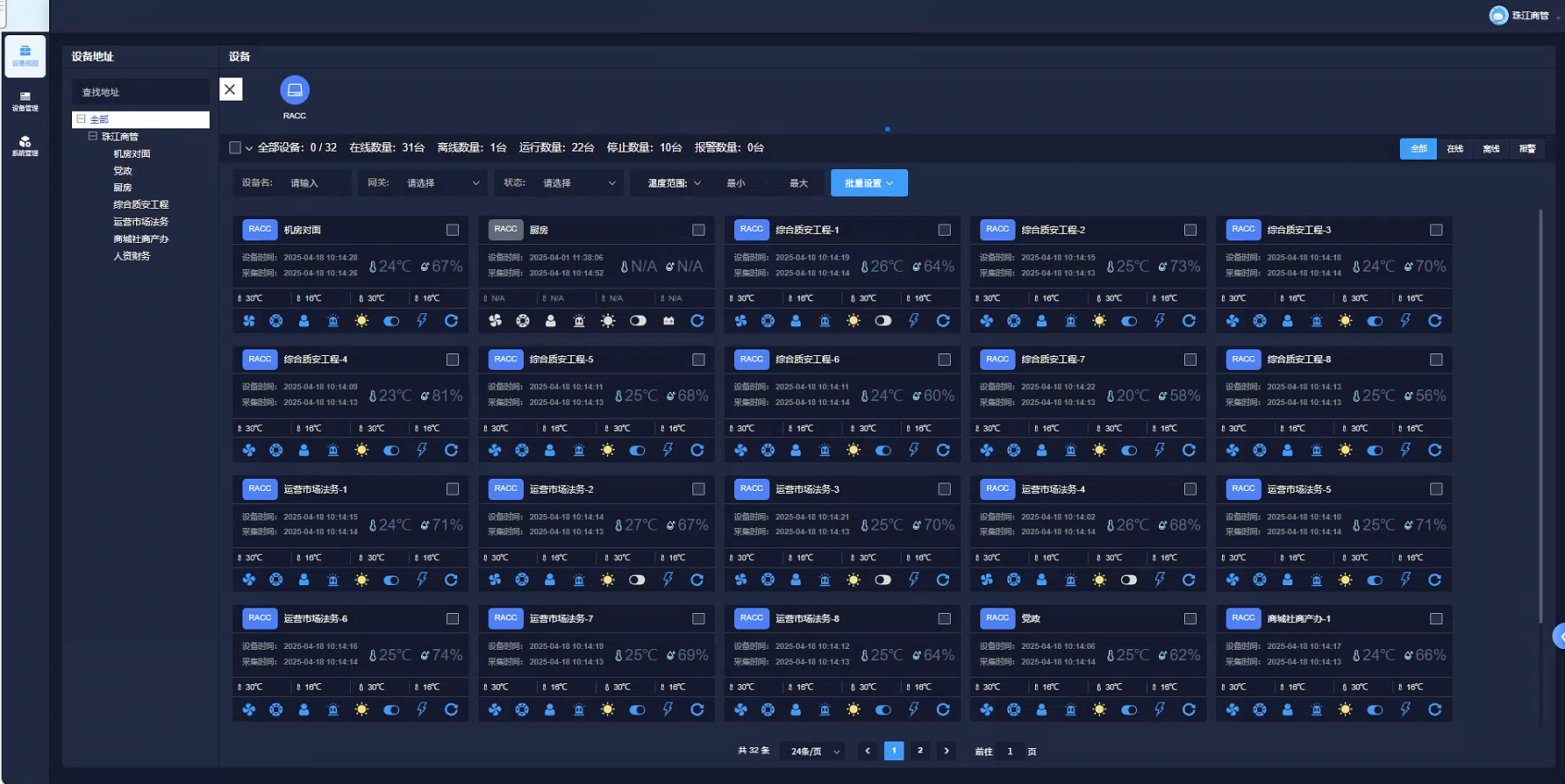Go to page 2 in pagination
The width and height of the screenshot is (1565, 784).
919,751
